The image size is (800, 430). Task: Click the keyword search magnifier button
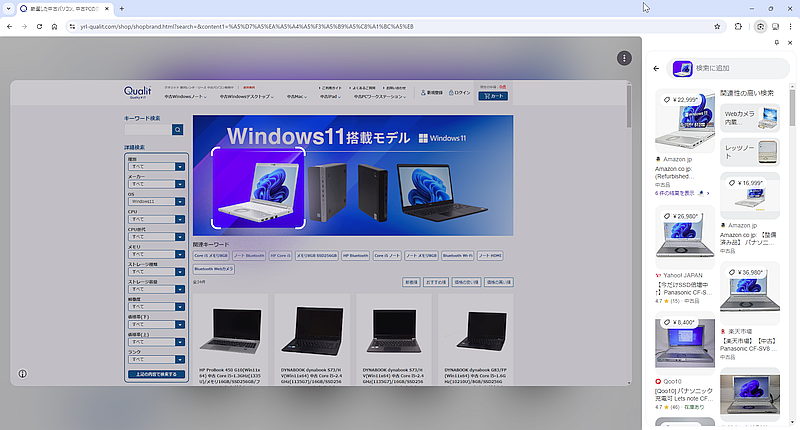(x=177, y=130)
